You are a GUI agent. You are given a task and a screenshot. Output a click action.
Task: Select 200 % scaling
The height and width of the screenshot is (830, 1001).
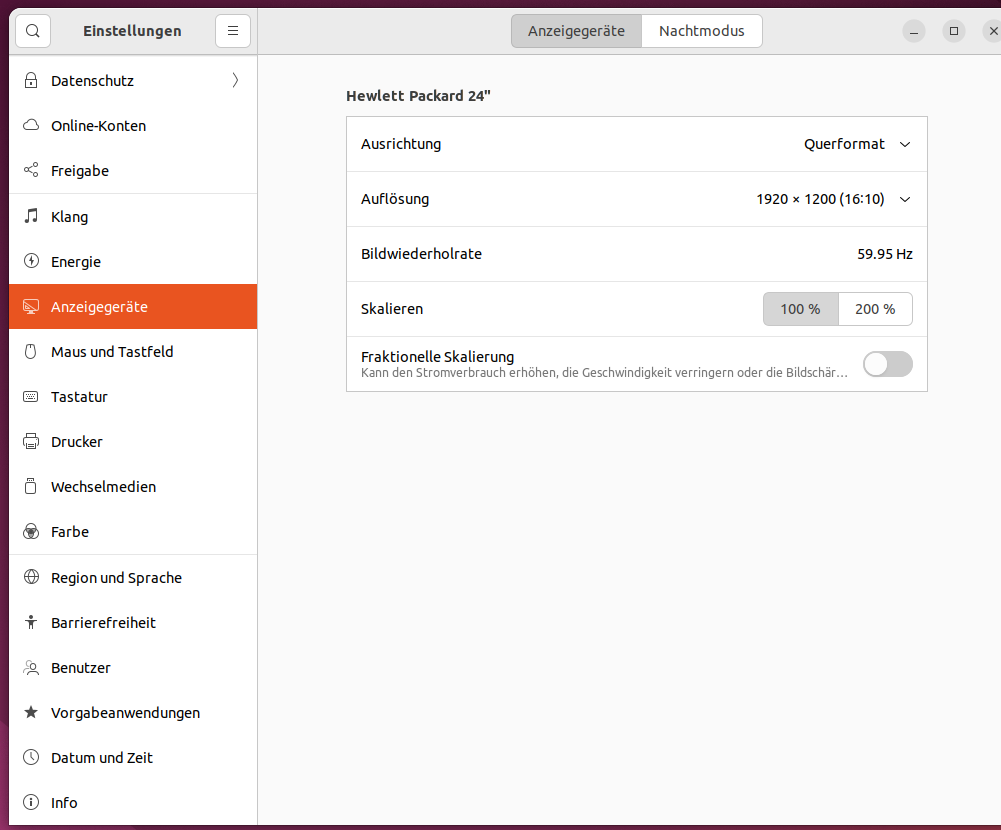coord(875,309)
